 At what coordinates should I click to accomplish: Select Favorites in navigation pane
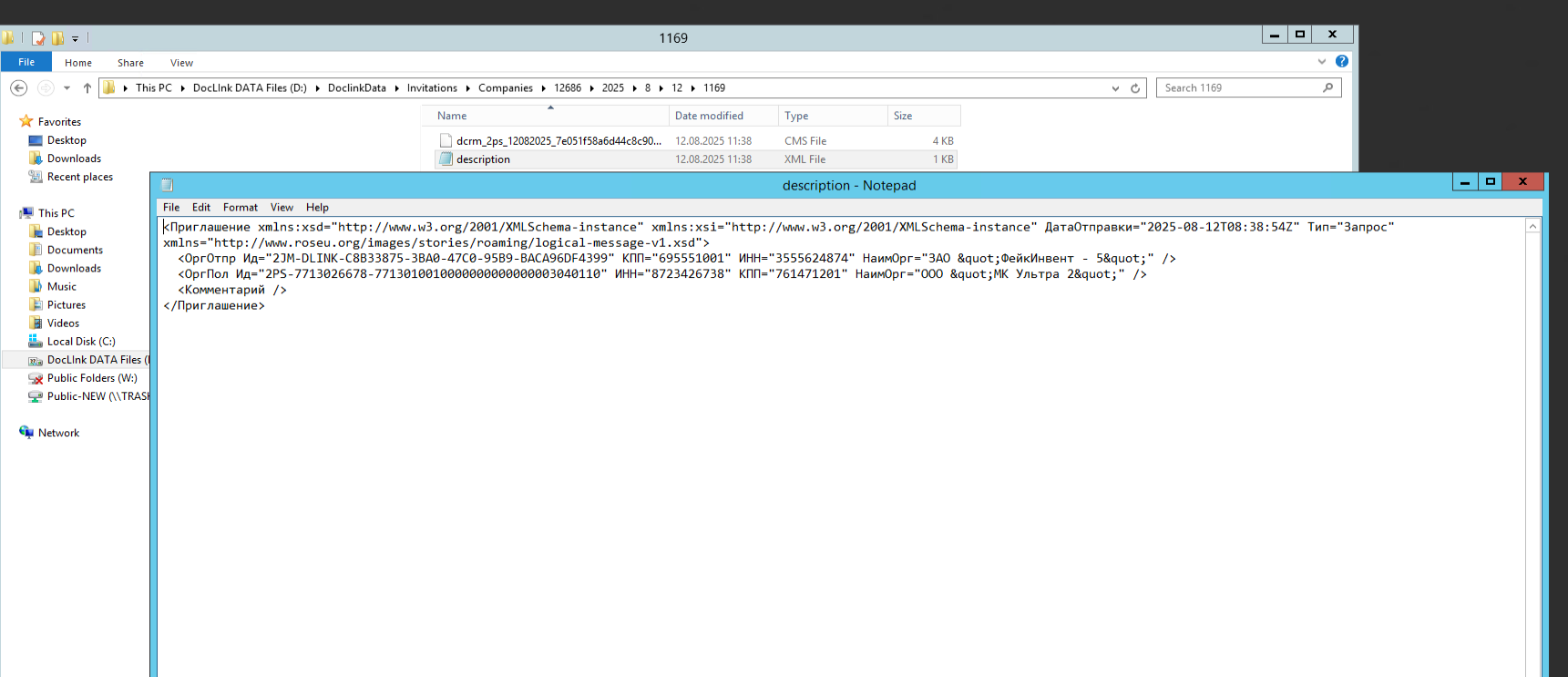[x=59, y=122]
